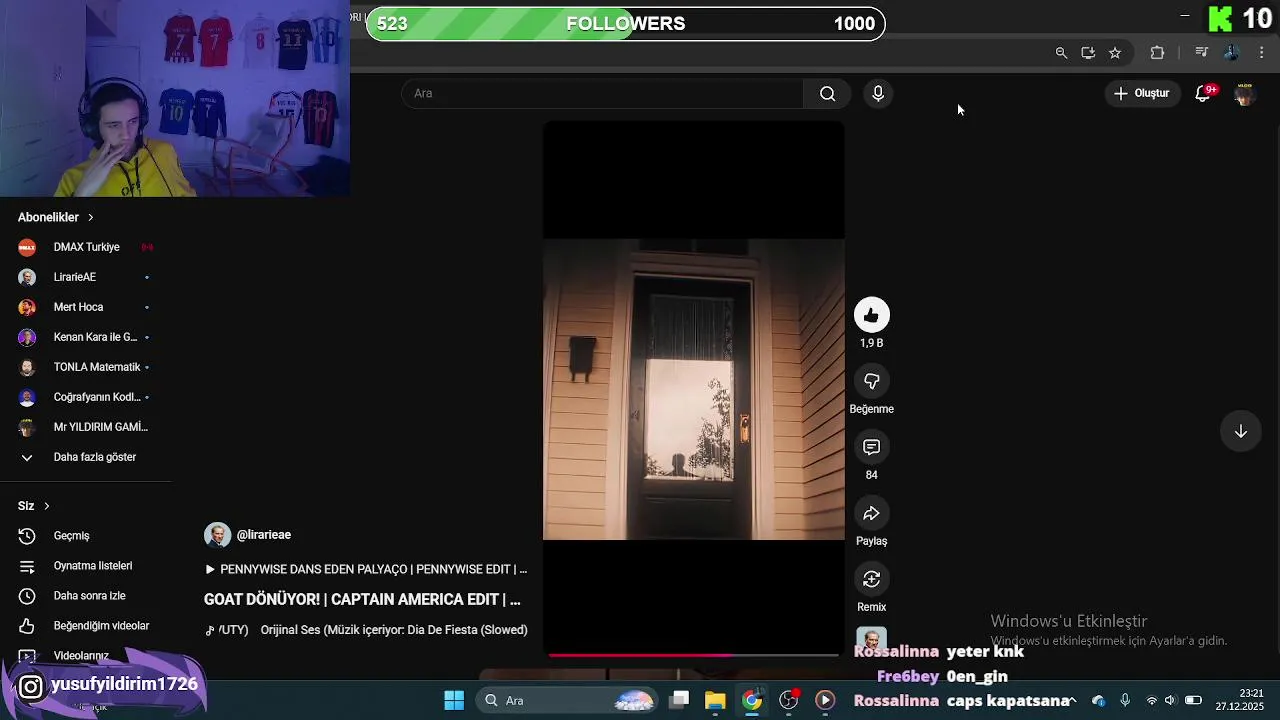Click the volume icon in system tray

coord(1170,700)
